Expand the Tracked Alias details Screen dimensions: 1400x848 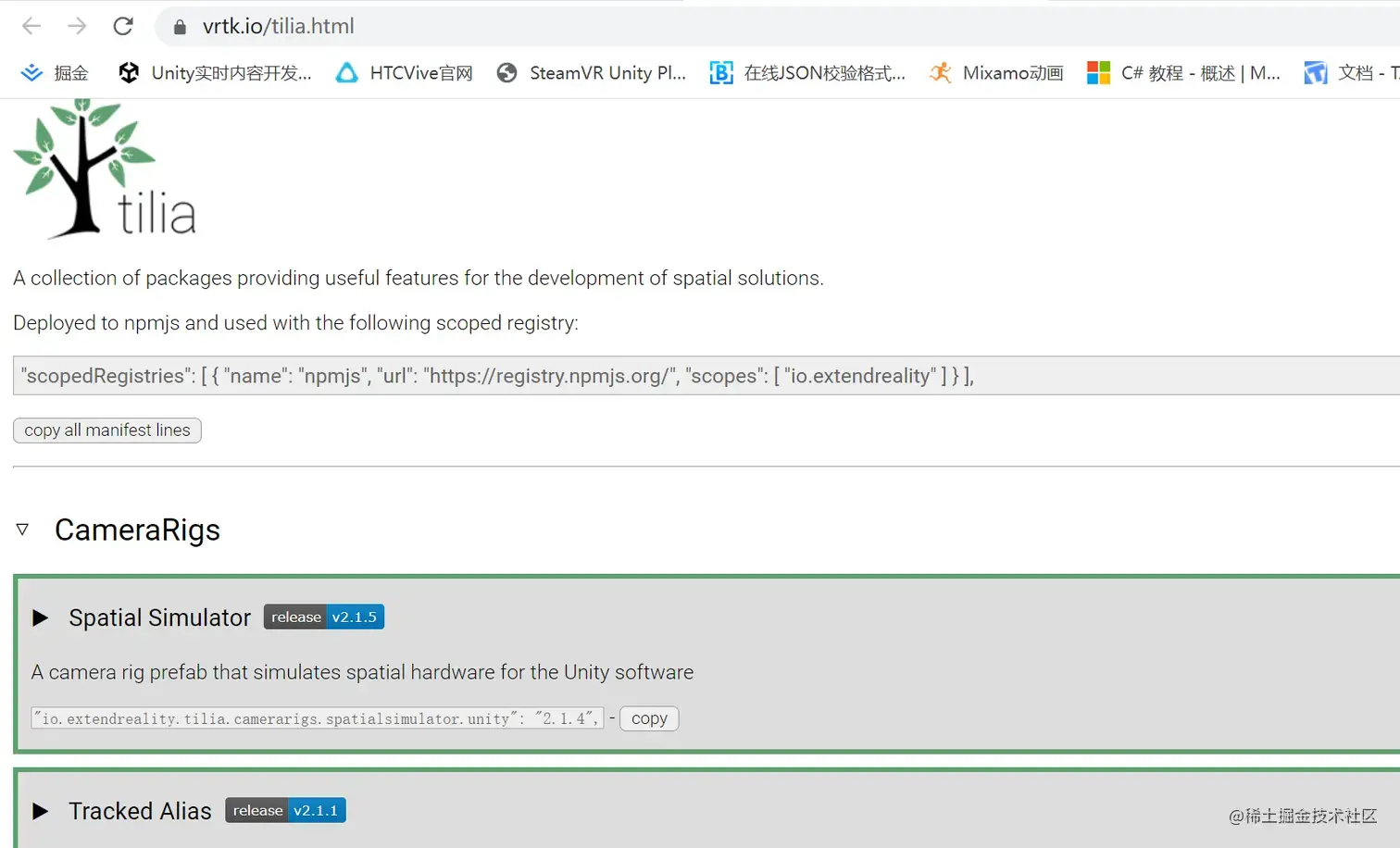[40, 811]
